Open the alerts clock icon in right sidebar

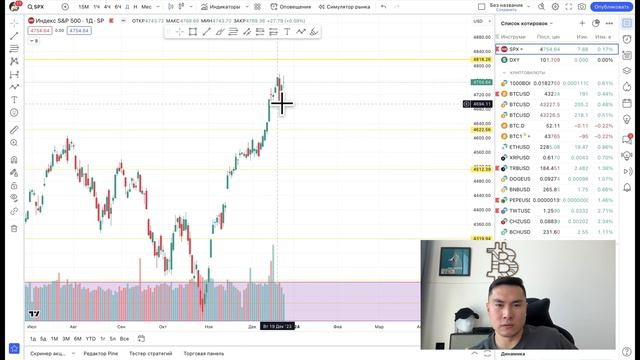click(627, 39)
